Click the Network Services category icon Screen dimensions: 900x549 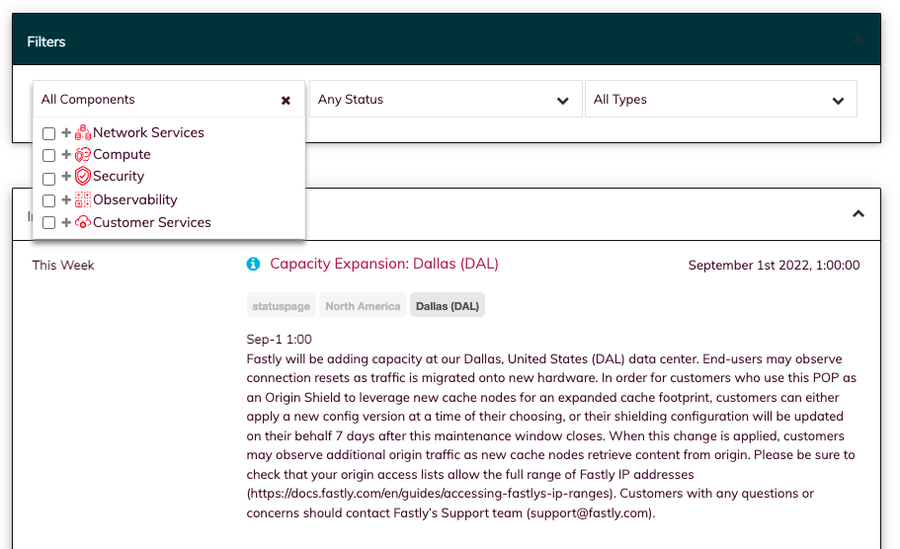[x=83, y=133]
